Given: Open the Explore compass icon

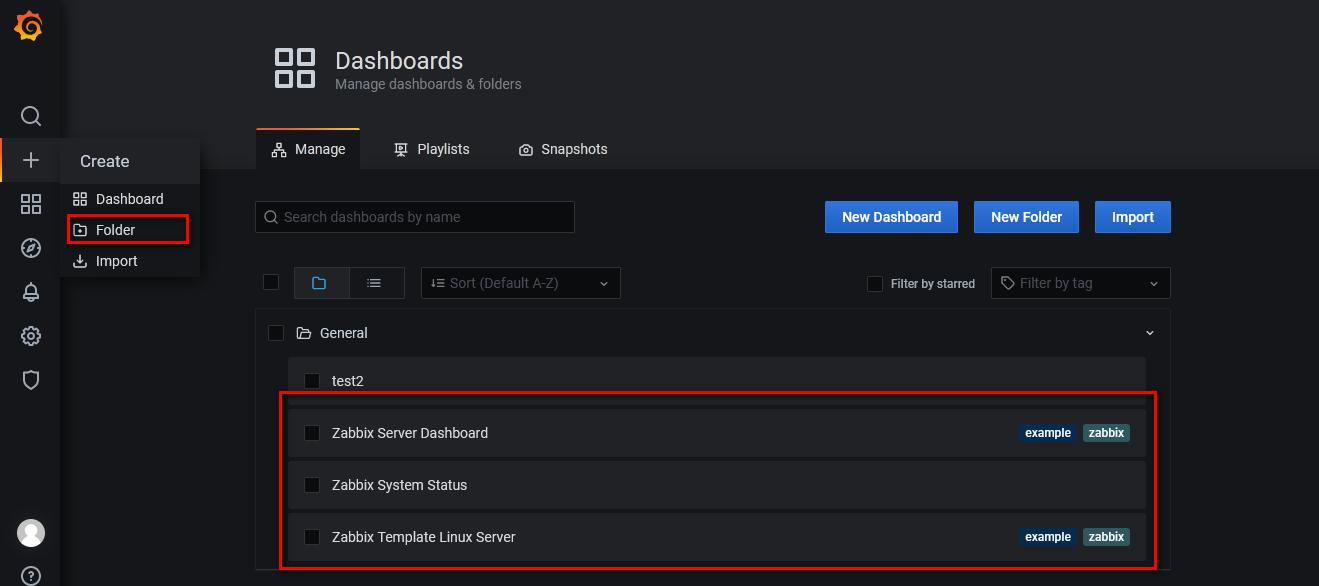Looking at the screenshot, I should pyautogui.click(x=31, y=248).
